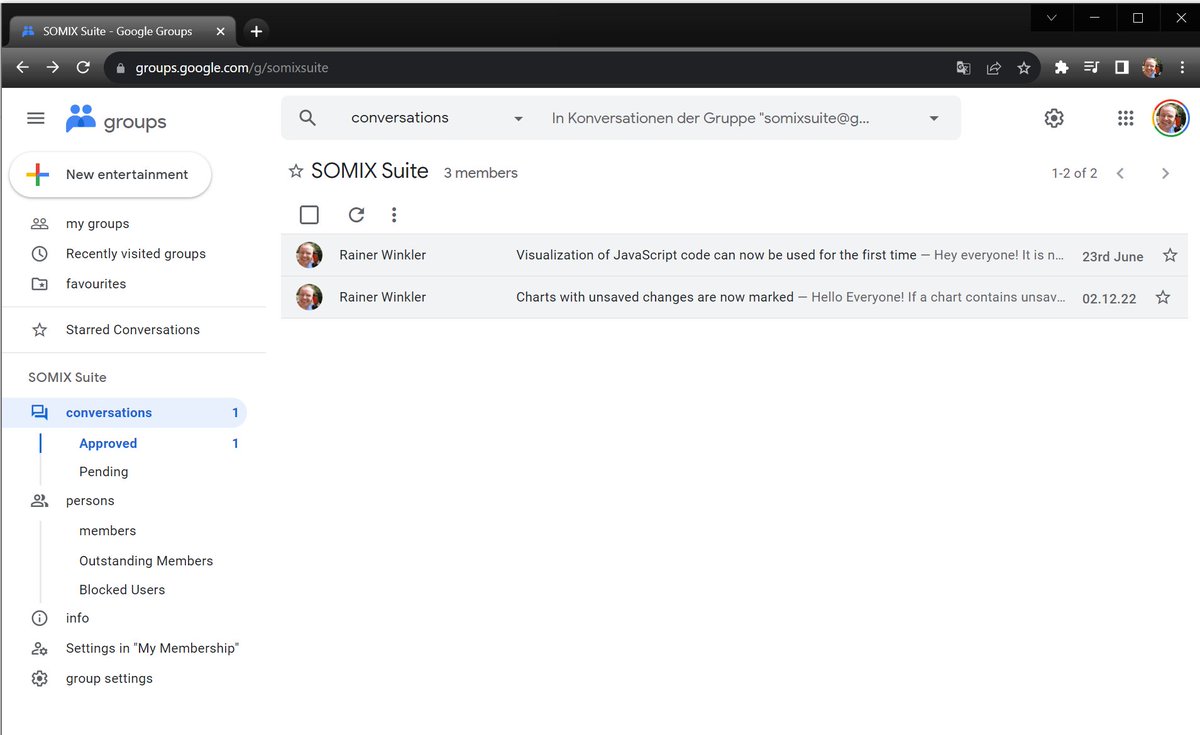Open the main hamburger menu
Viewport: 1200px width, 735px height.
pos(36,118)
